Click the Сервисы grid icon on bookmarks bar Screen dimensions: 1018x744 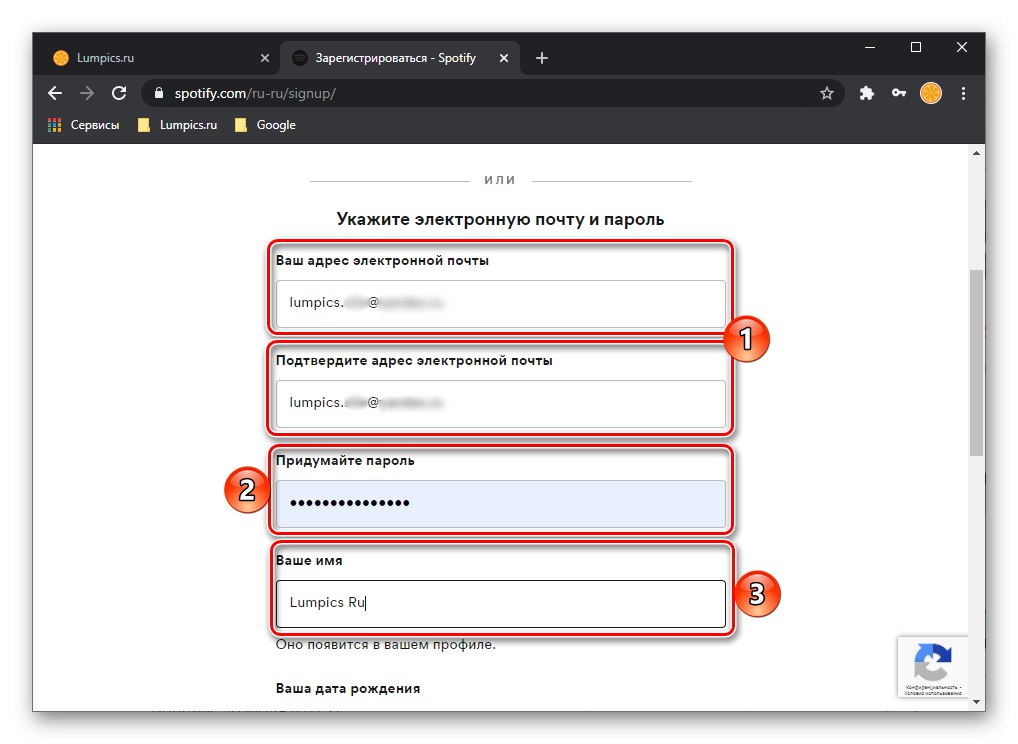tap(53, 124)
